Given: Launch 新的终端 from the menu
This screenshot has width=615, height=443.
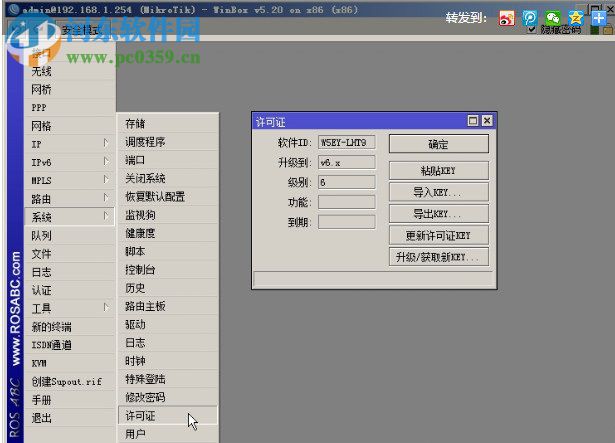Looking at the screenshot, I should [x=69, y=326].
